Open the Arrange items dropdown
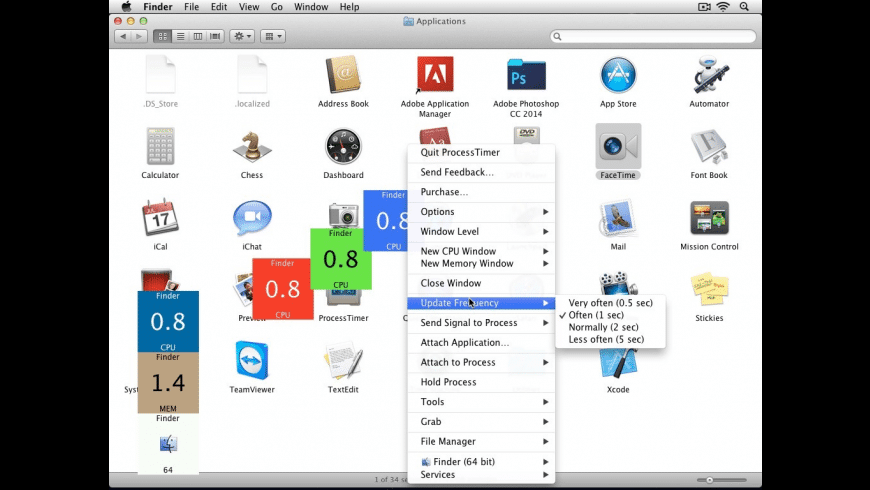Viewport: 870px width, 490px height. click(272, 36)
